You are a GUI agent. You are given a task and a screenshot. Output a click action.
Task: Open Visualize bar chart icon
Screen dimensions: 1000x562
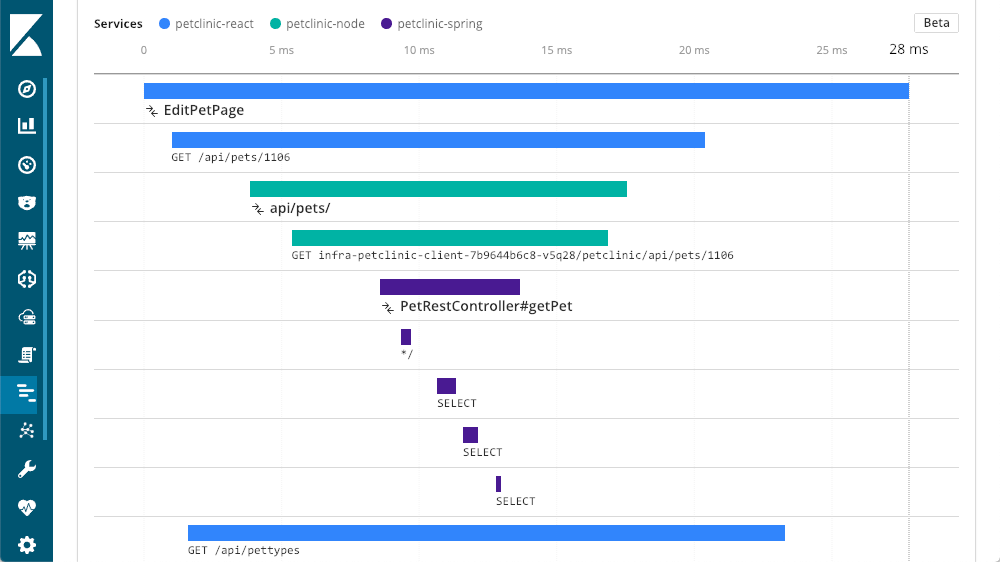[x=26, y=126]
